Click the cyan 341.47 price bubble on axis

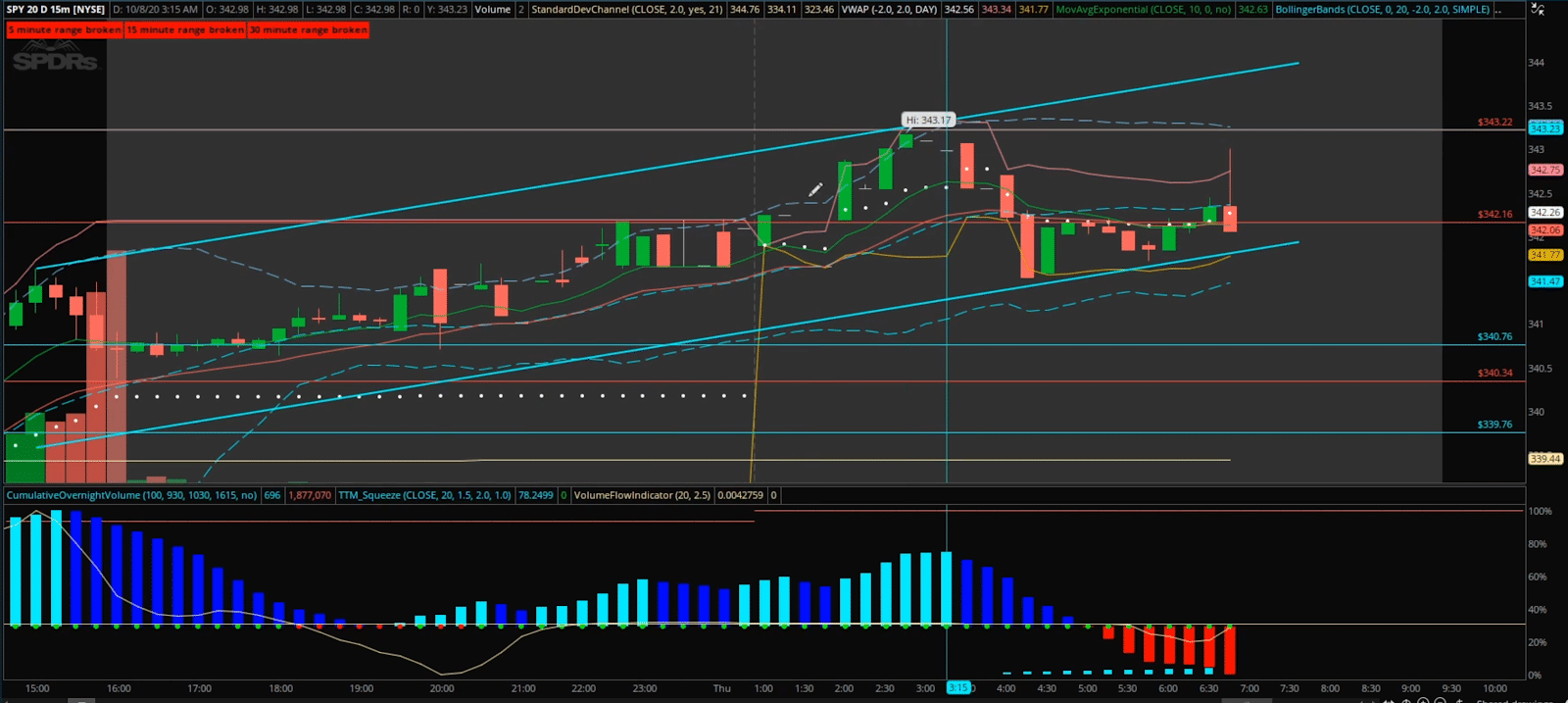[1545, 281]
